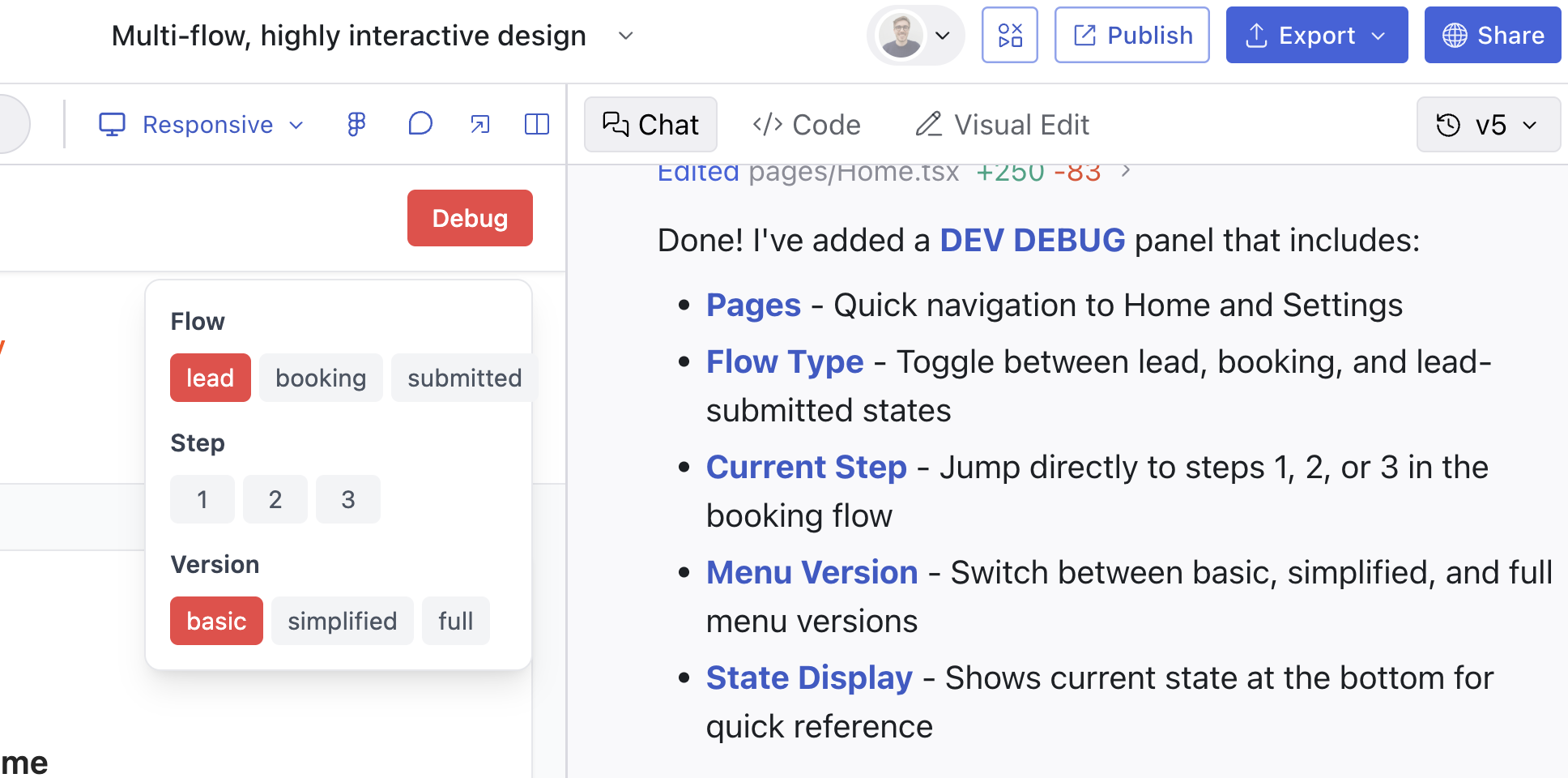Select the booking flow option

(x=321, y=378)
